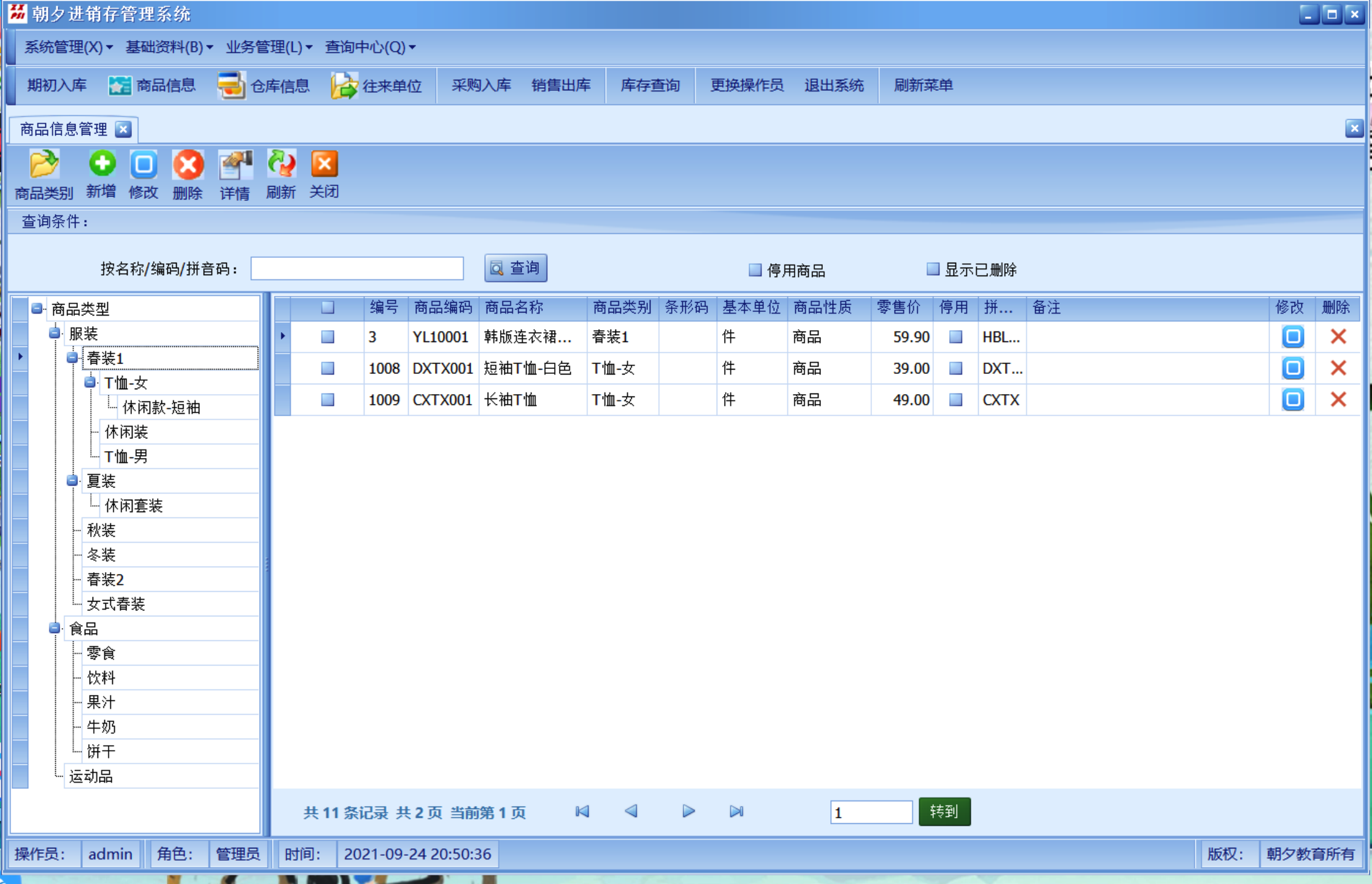The height and width of the screenshot is (884, 1372).
Task: Tick the checkbox for row YL10001
Action: pos(328,337)
